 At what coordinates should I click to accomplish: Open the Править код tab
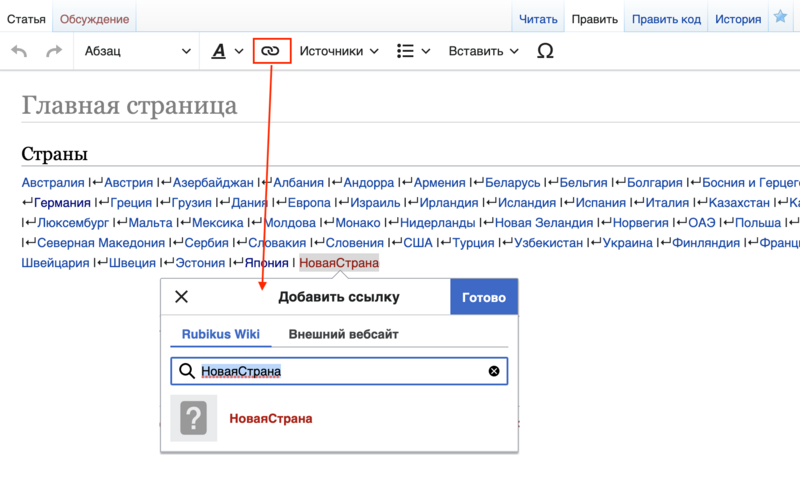pos(666,19)
